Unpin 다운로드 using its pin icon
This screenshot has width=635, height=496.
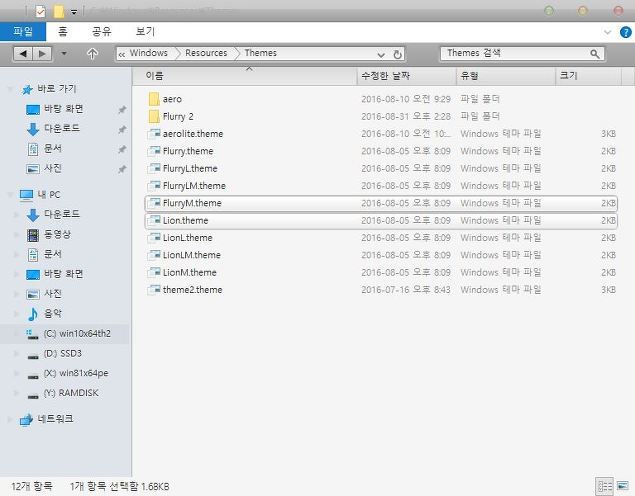click(122, 130)
